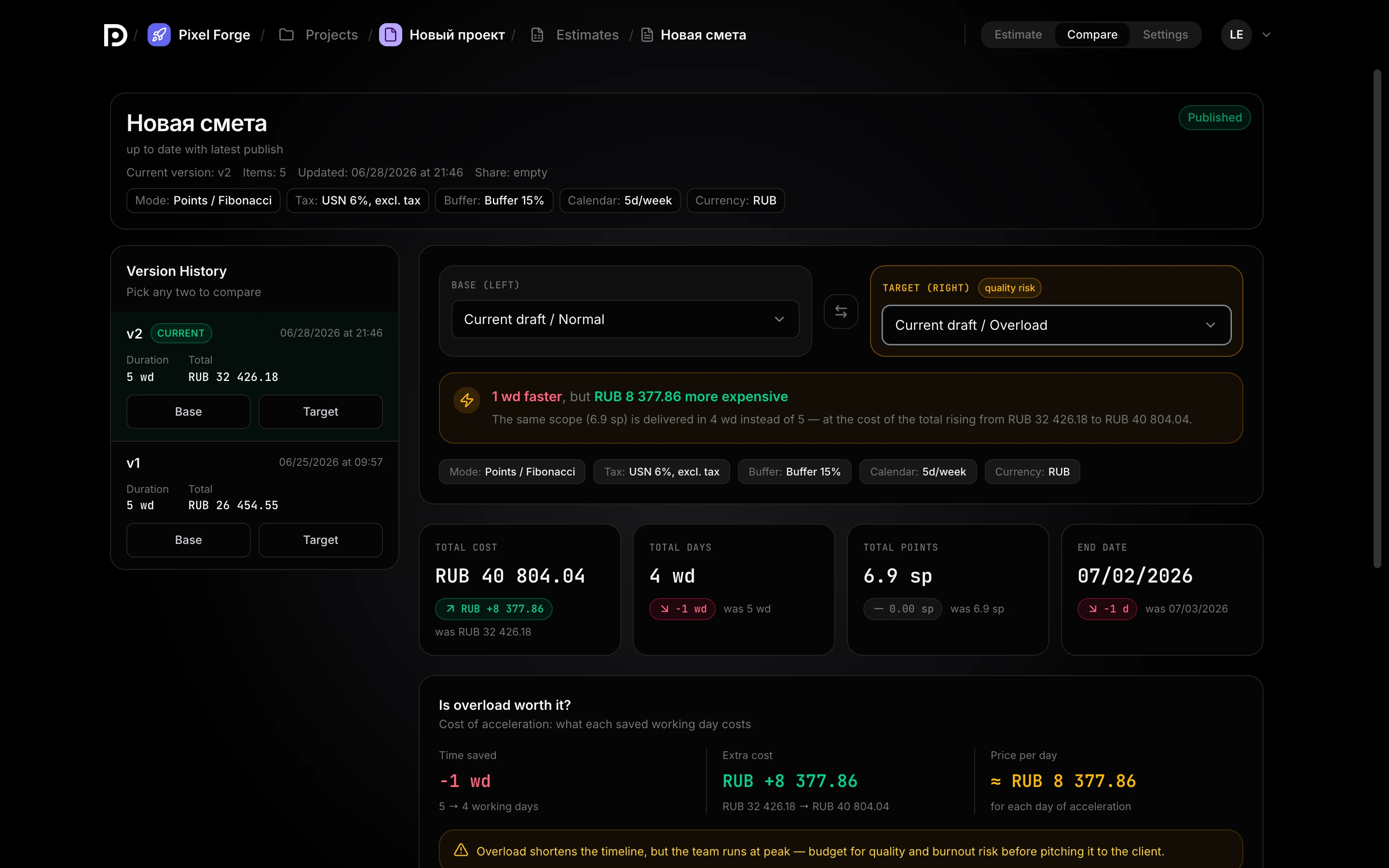Set v2 as Target
This screenshot has height=868, width=1389.
[320, 412]
